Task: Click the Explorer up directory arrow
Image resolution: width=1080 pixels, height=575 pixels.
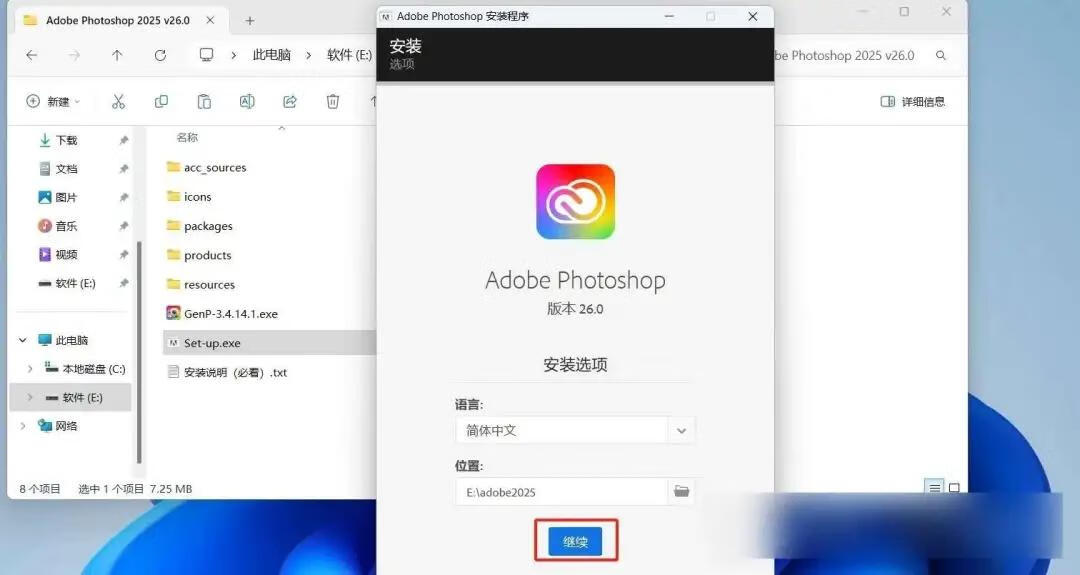Action: 117,55
